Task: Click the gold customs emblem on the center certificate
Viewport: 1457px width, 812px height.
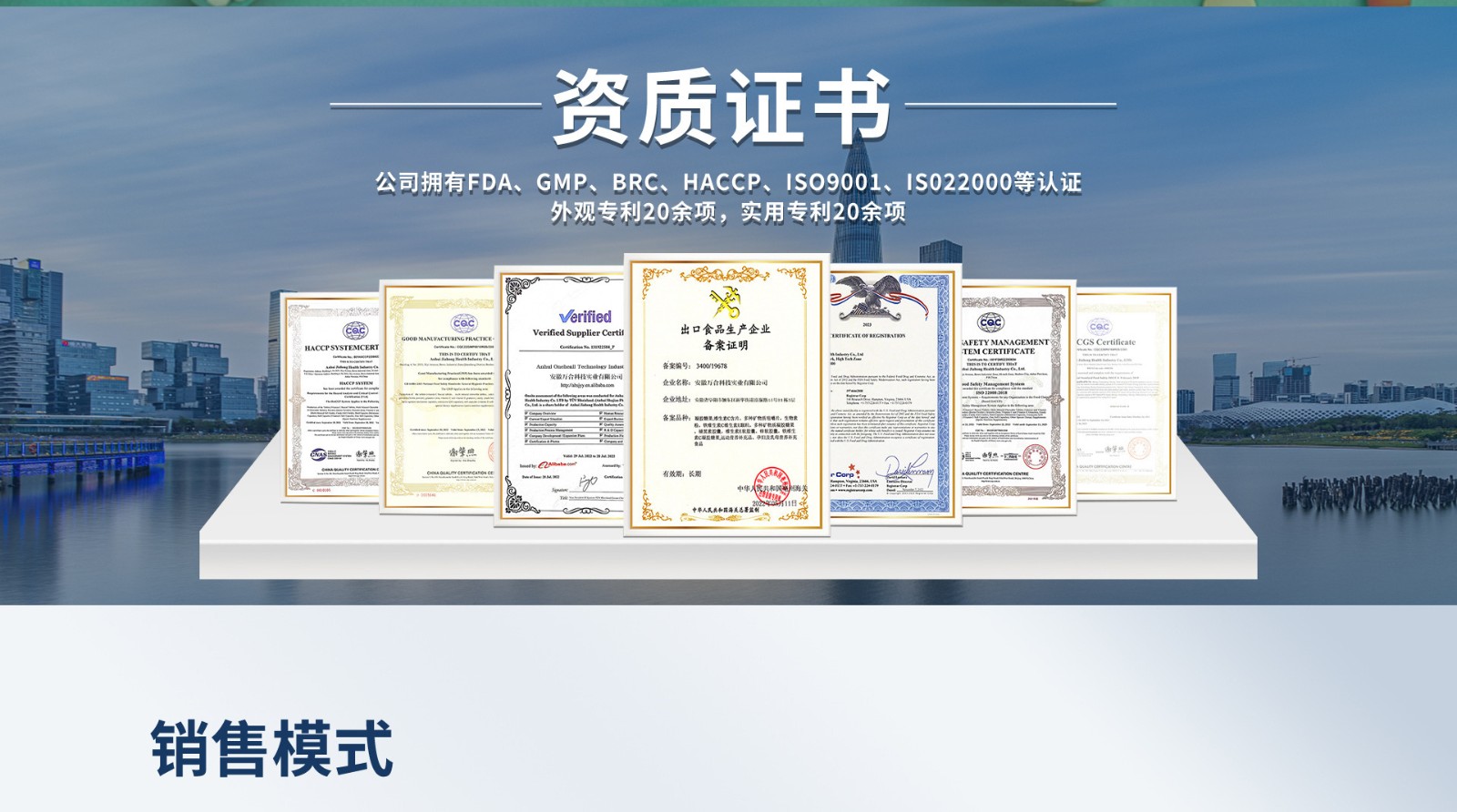Action: point(726,301)
